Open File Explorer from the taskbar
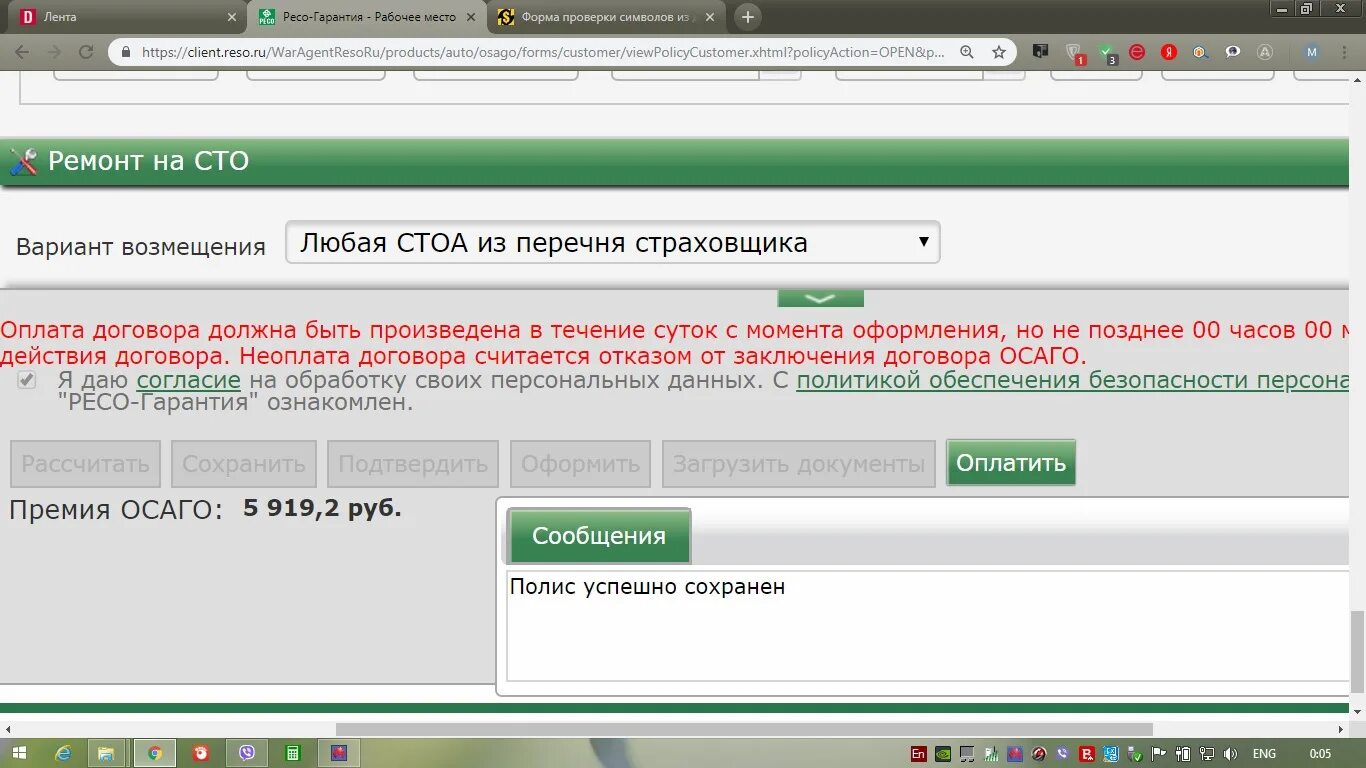This screenshot has height=768, width=1366. pos(106,753)
